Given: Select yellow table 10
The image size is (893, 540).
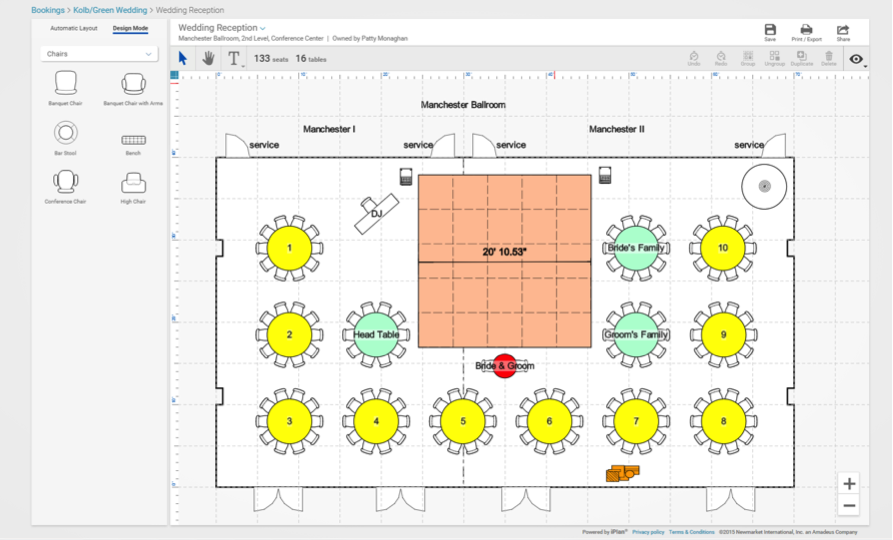Looking at the screenshot, I should pyautogui.click(x=723, y=248).
